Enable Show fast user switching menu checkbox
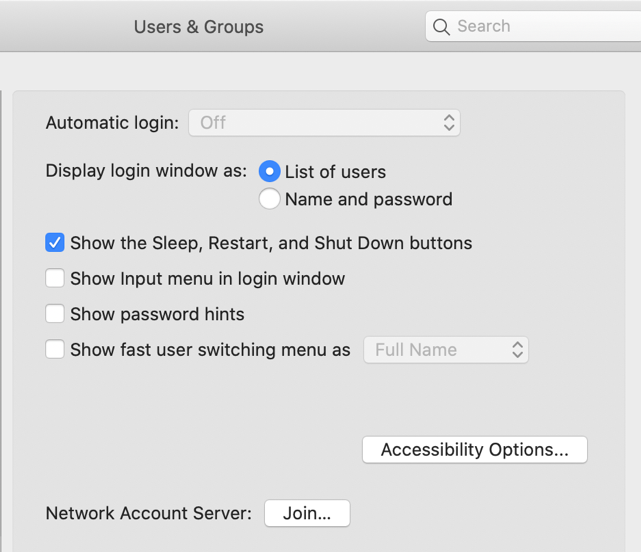 [x=55, y=350]
